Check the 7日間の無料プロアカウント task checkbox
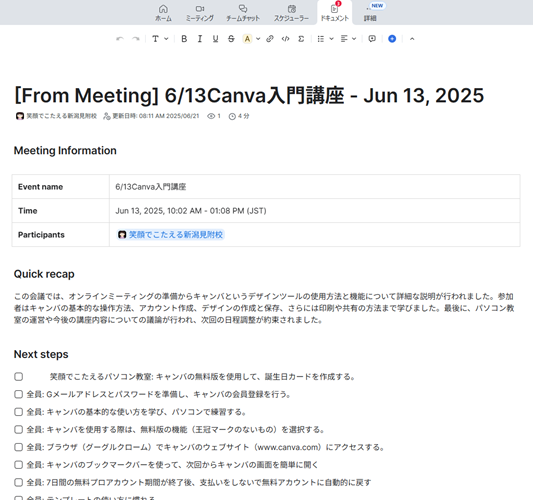The height and width of the screenshot is (500, 533). (19, 482)
